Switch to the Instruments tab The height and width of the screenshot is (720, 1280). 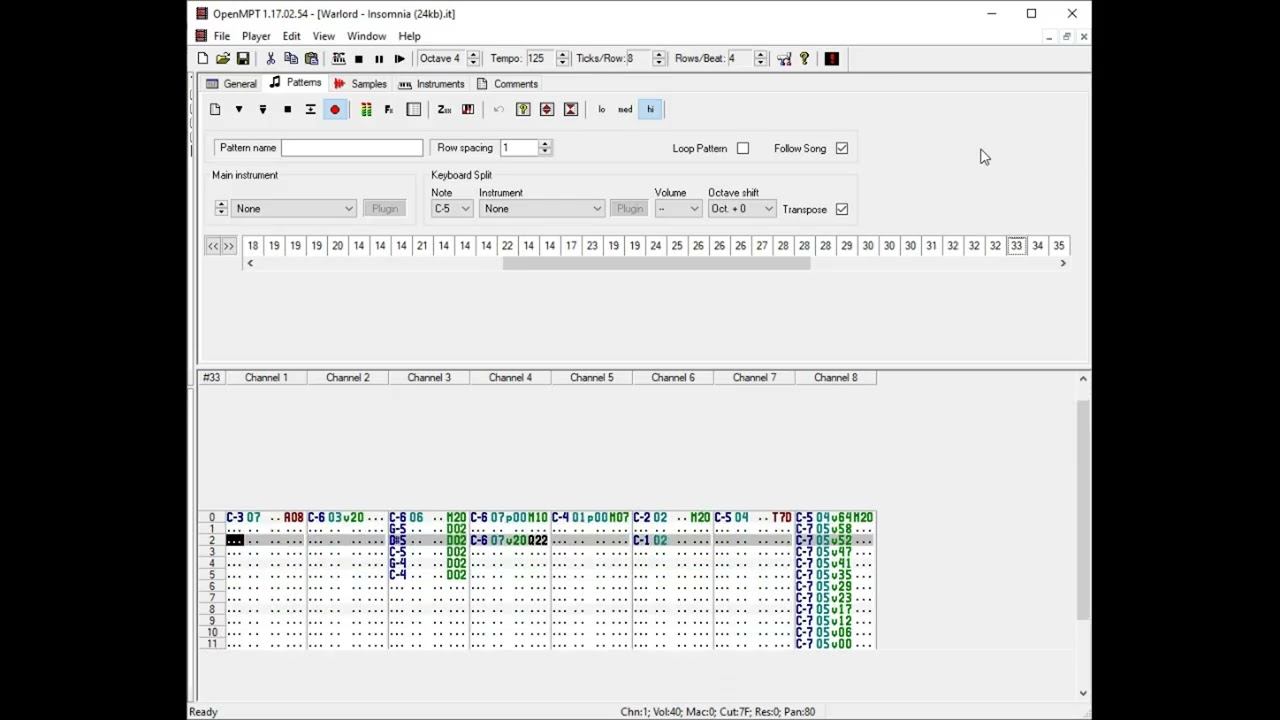432,84
